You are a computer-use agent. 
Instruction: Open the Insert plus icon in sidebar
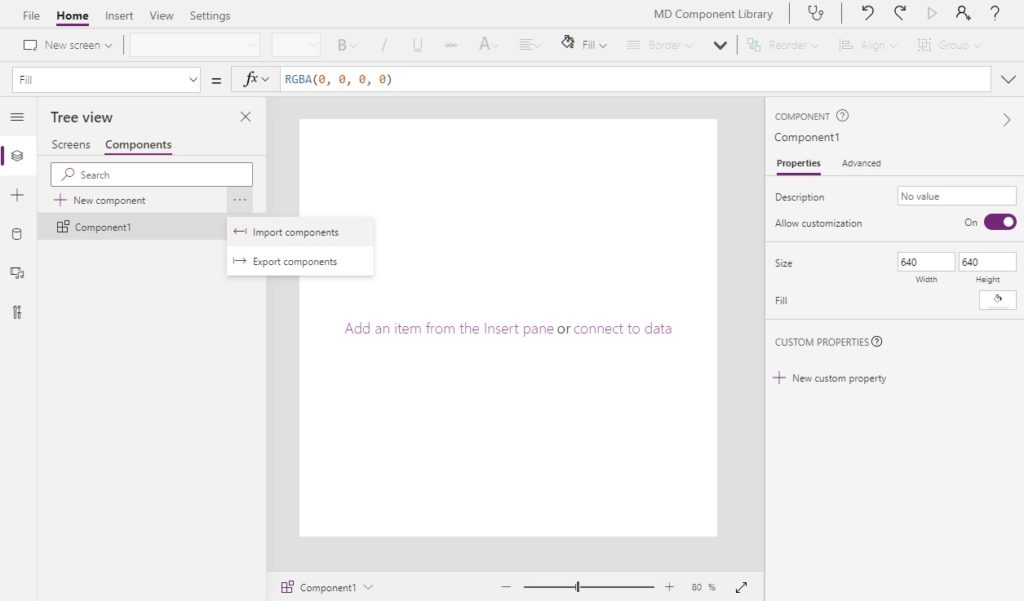pyautogui.click(x=17, y=195)
